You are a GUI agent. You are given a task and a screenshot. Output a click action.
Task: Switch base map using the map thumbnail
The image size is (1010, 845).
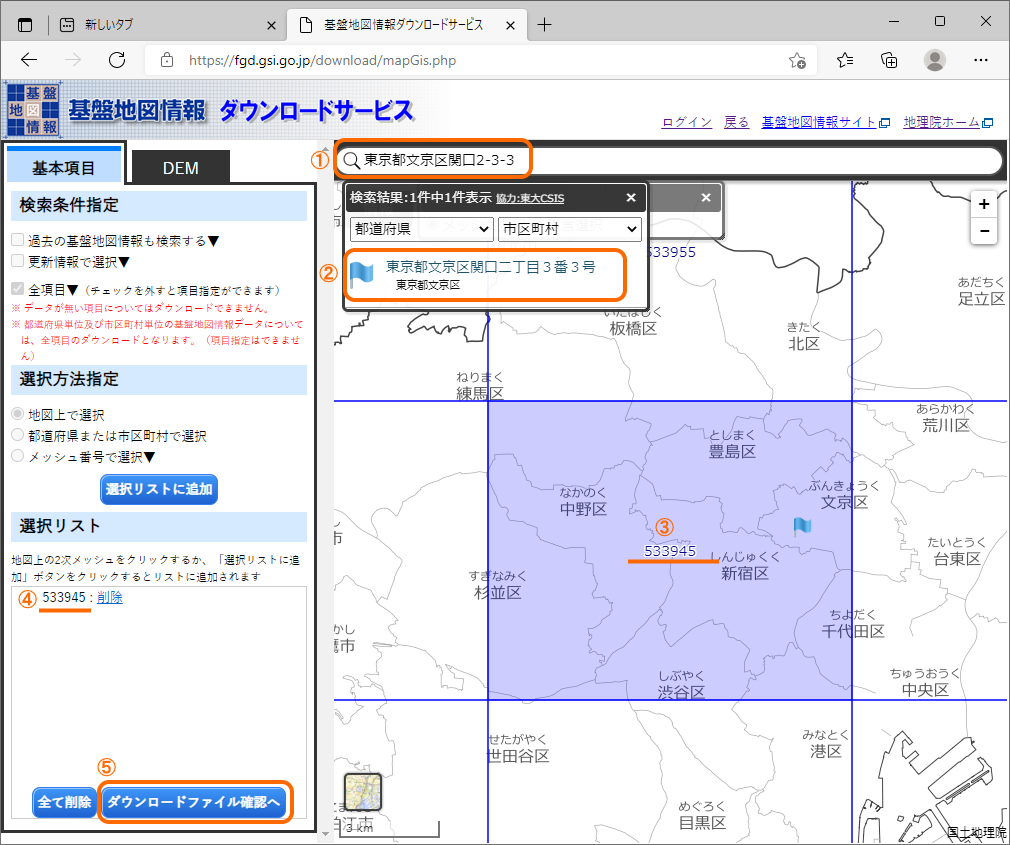pyautogui.click(x=363, y=792)
